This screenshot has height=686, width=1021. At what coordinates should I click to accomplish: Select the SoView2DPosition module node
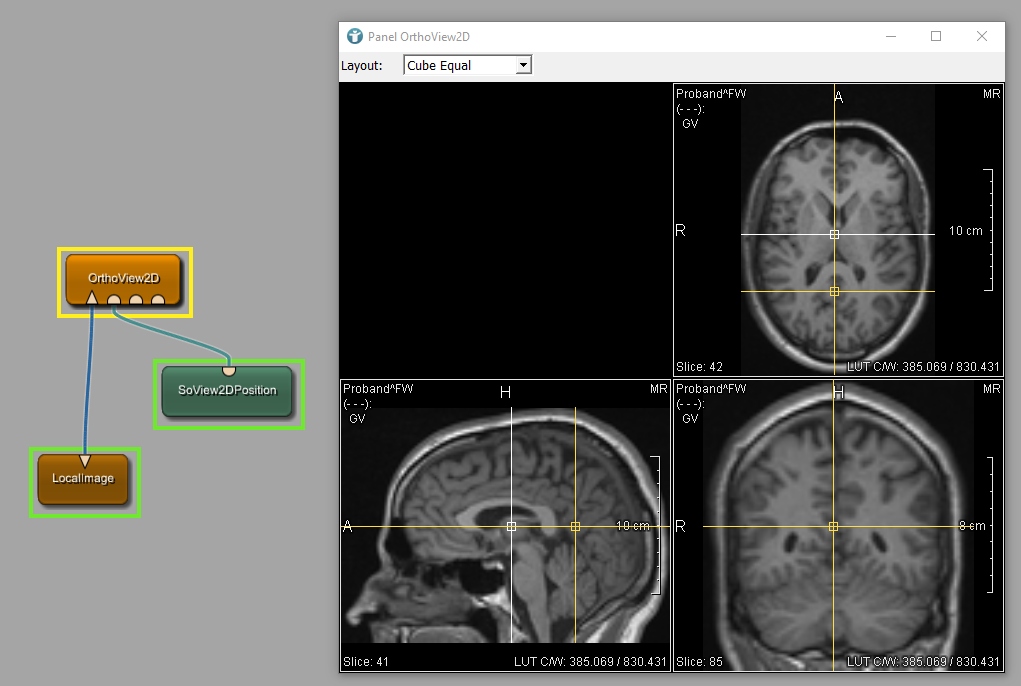[227, 390]
